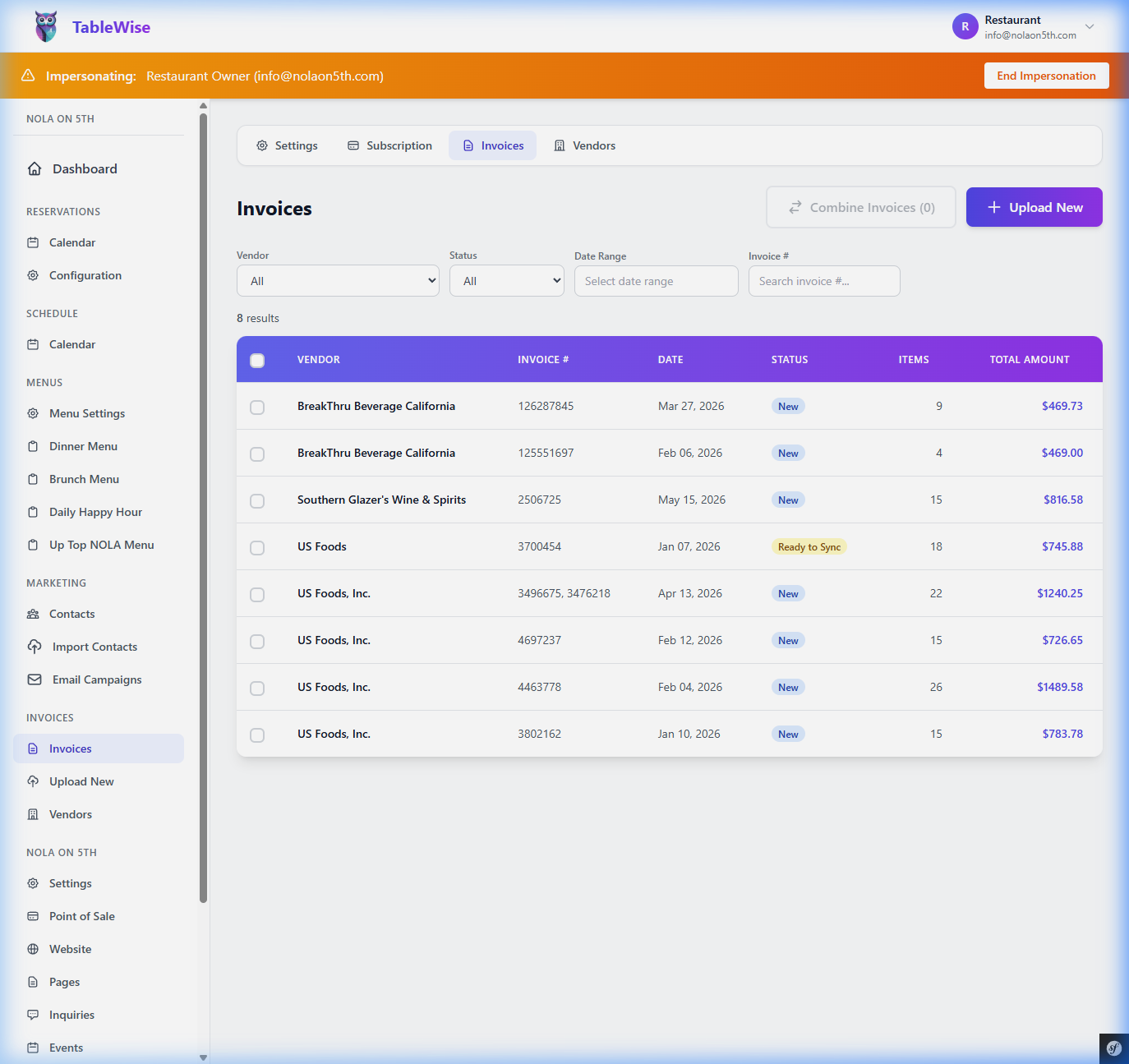Viewport: 1129px width, 1064px height.
Task: Click the Dashboard home icon
Action: point(35,168)
